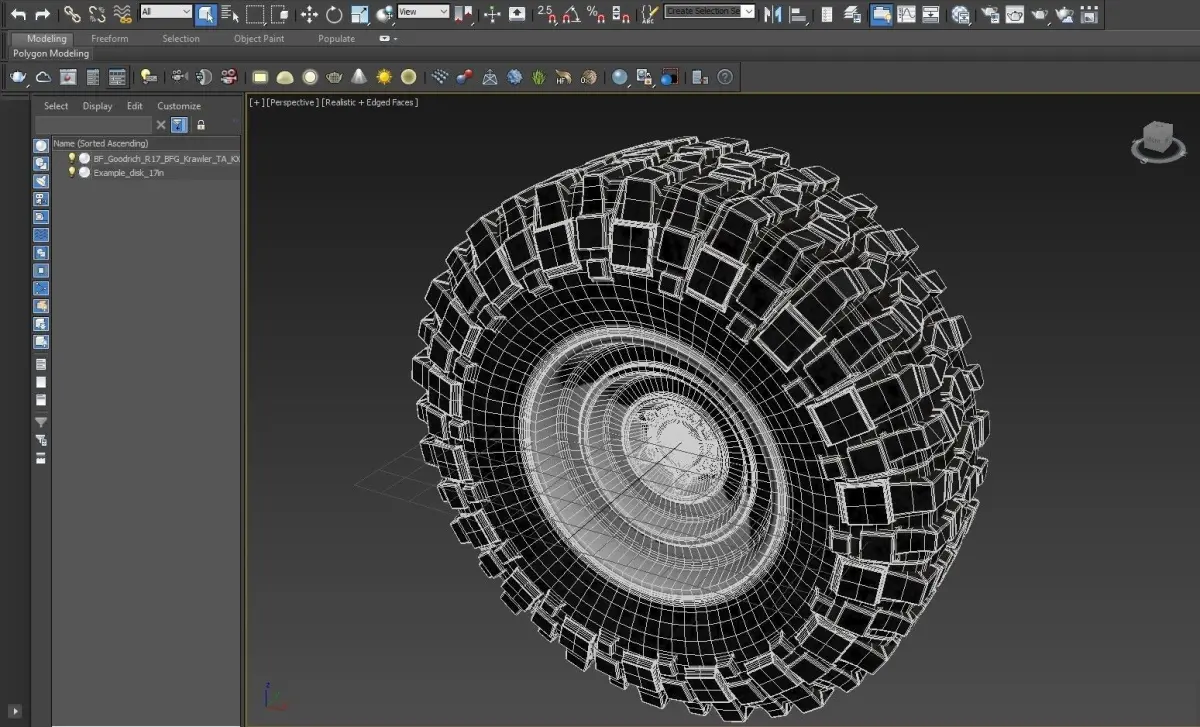Activate Unlink Selection tool

pos(97,14)
